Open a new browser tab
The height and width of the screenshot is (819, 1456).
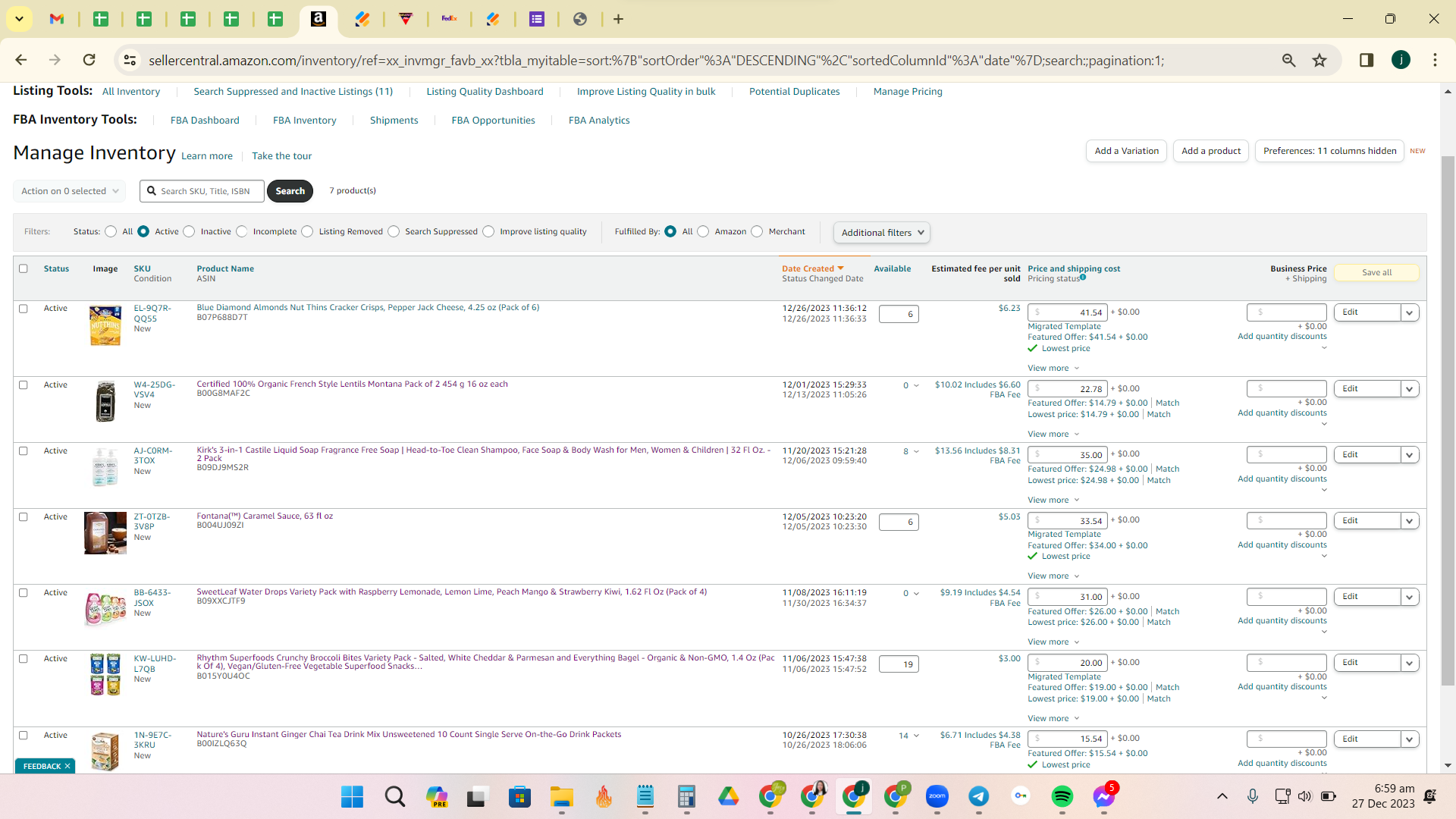[x=619, y=19]
